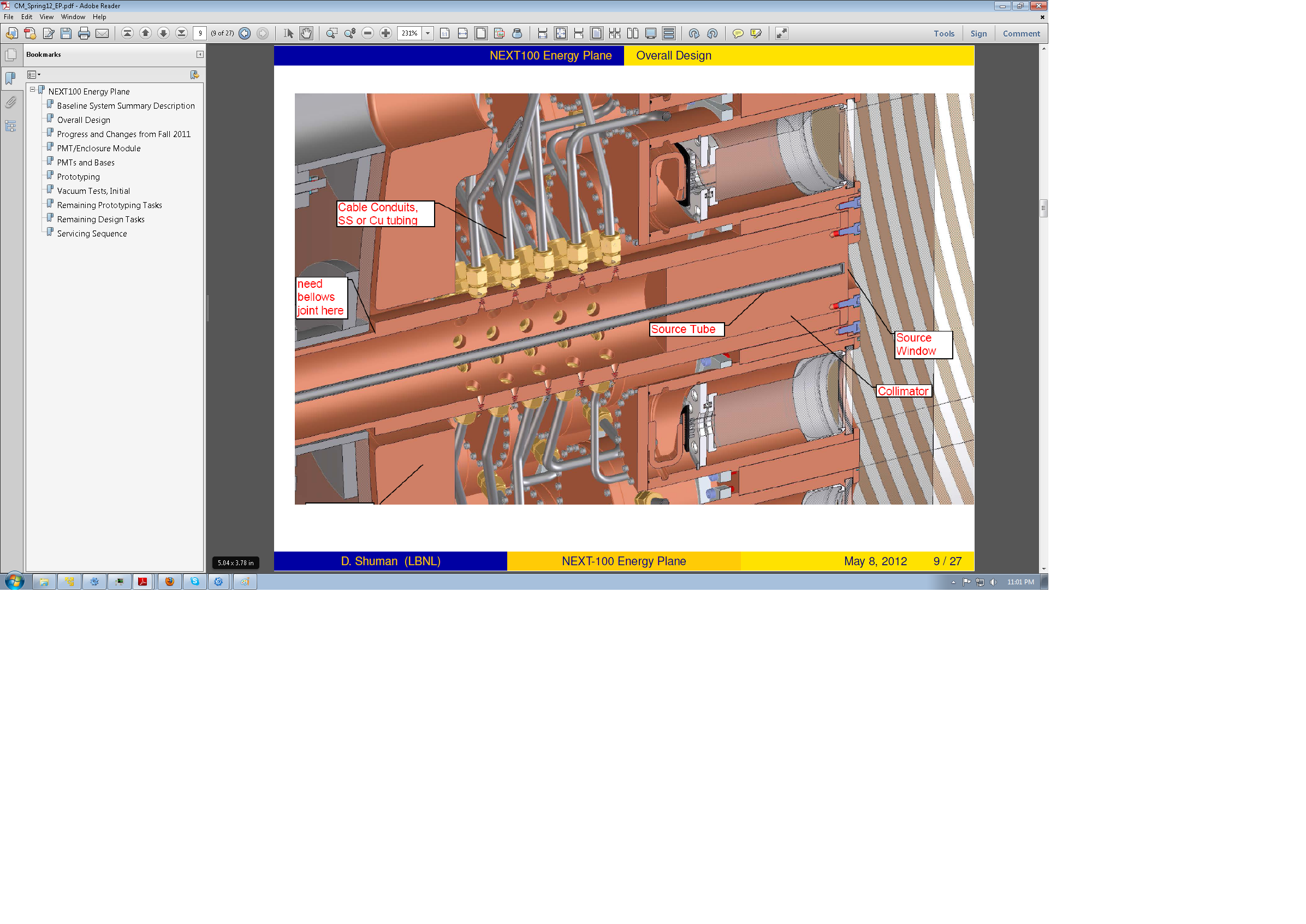Image resolution: width=1306 pixels, height=924 pixels.
Task: Add a sticky note comment
Action: (738, 33)
